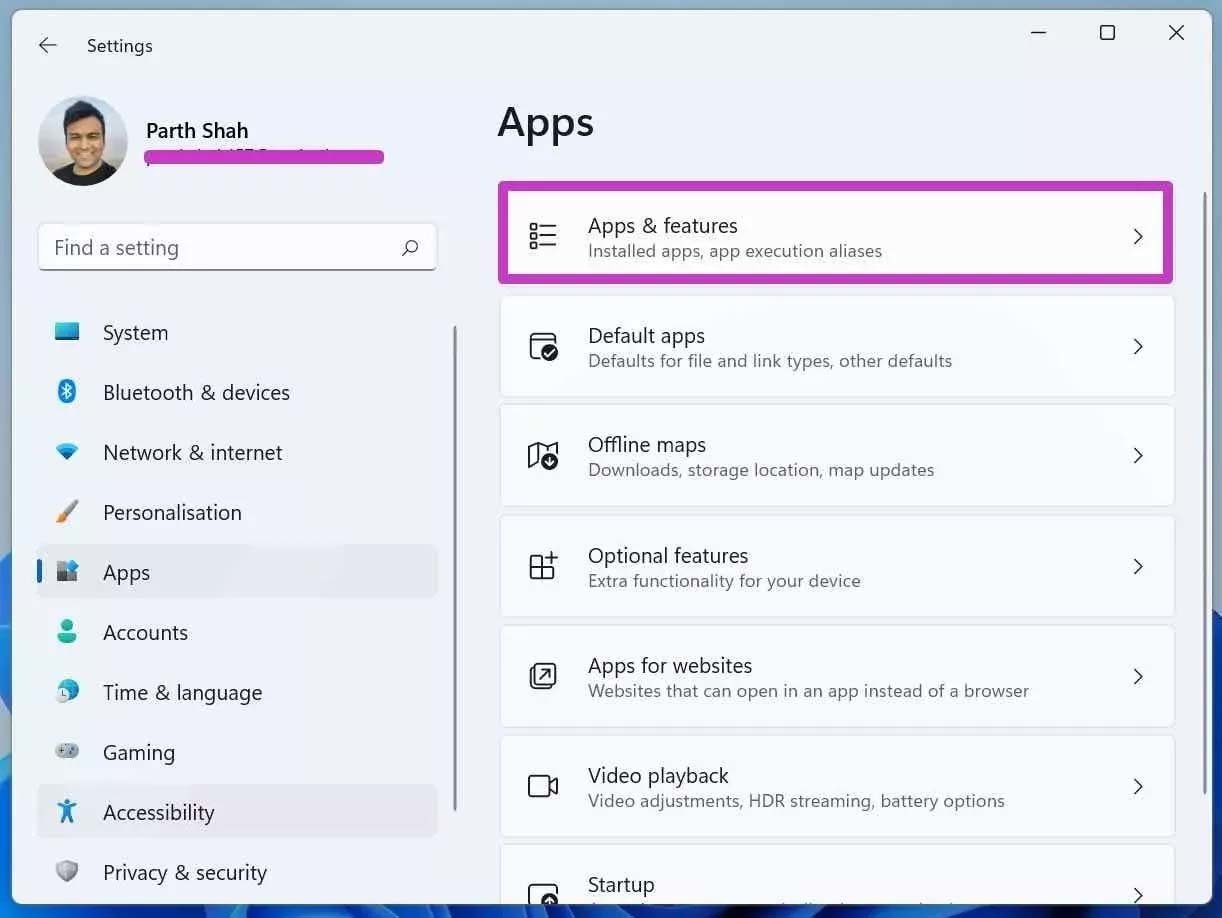Image resolution: width=1222 pixels, height=918 pixels.
Task: Open Time & language label
Action: pos(182,693)
